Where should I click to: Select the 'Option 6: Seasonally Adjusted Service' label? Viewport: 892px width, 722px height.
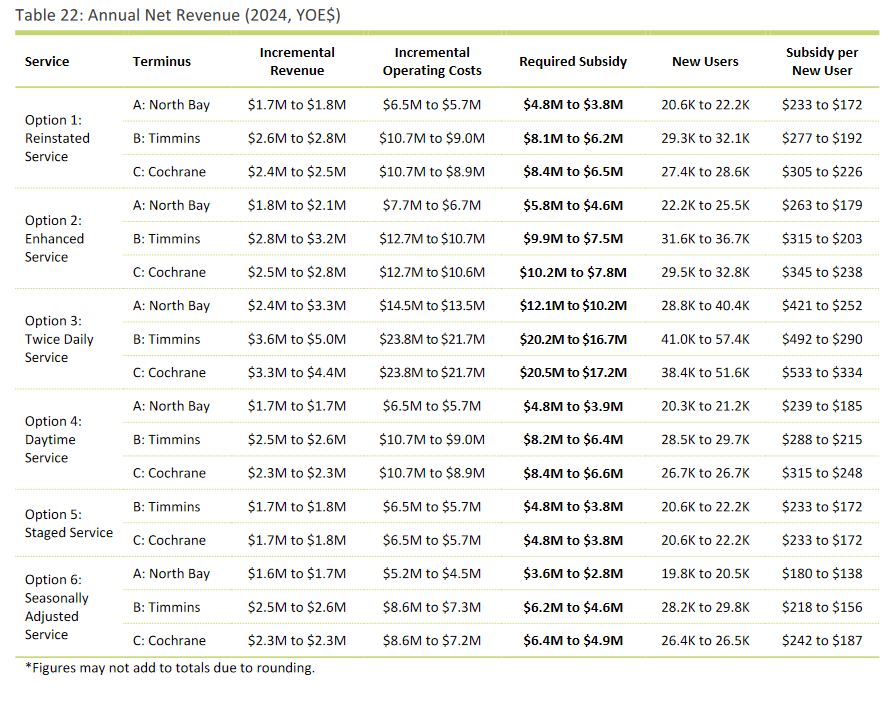click(57, 607)
